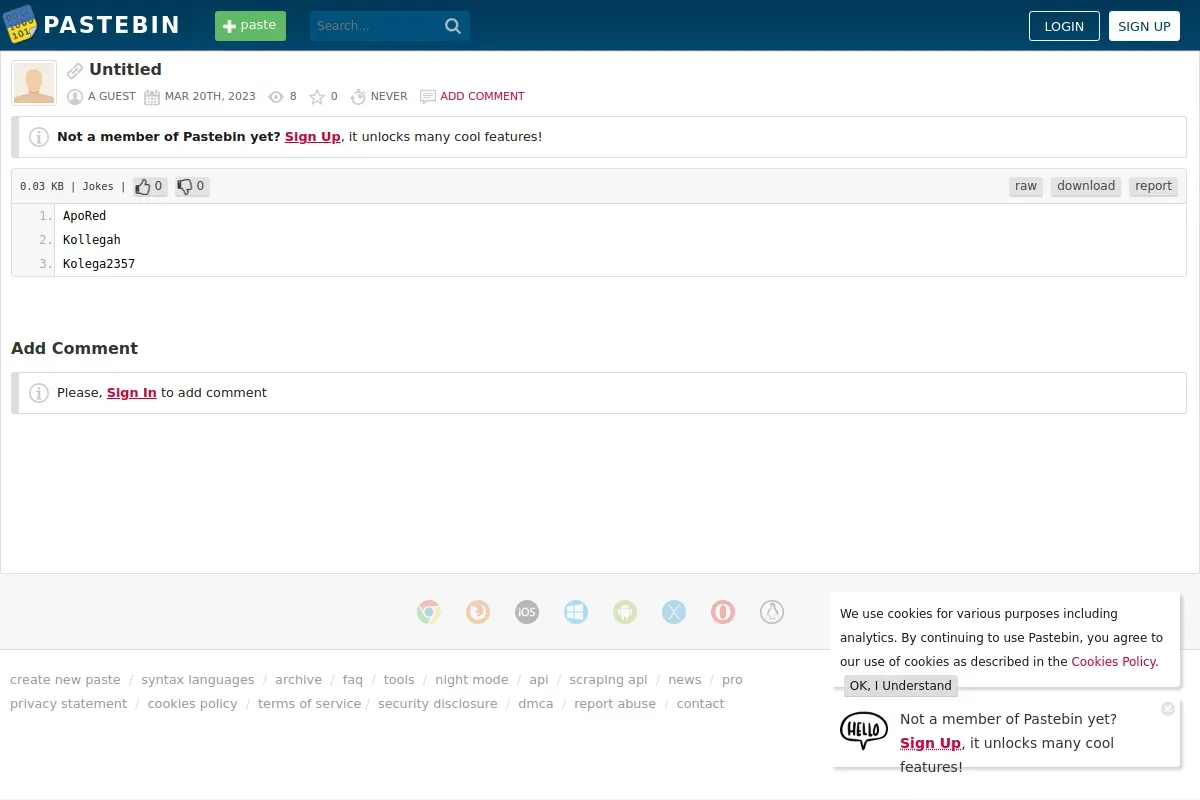View the raw paste

(x=1026, y=186)
